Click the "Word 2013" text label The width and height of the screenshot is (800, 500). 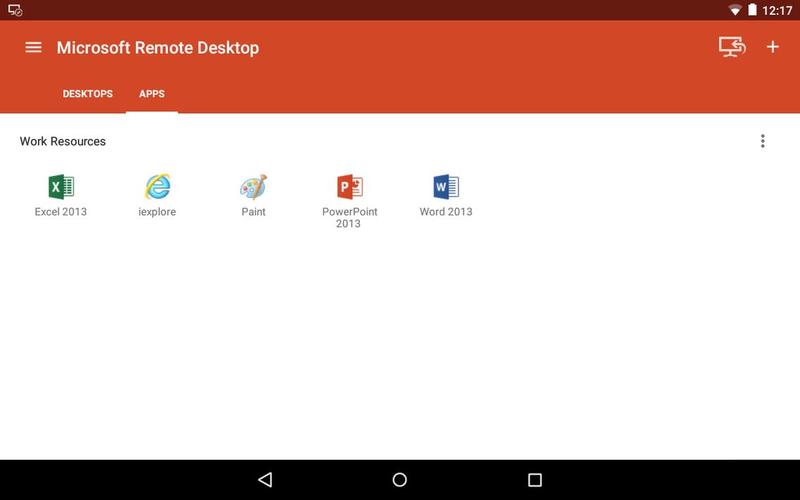tap(446, 212)
